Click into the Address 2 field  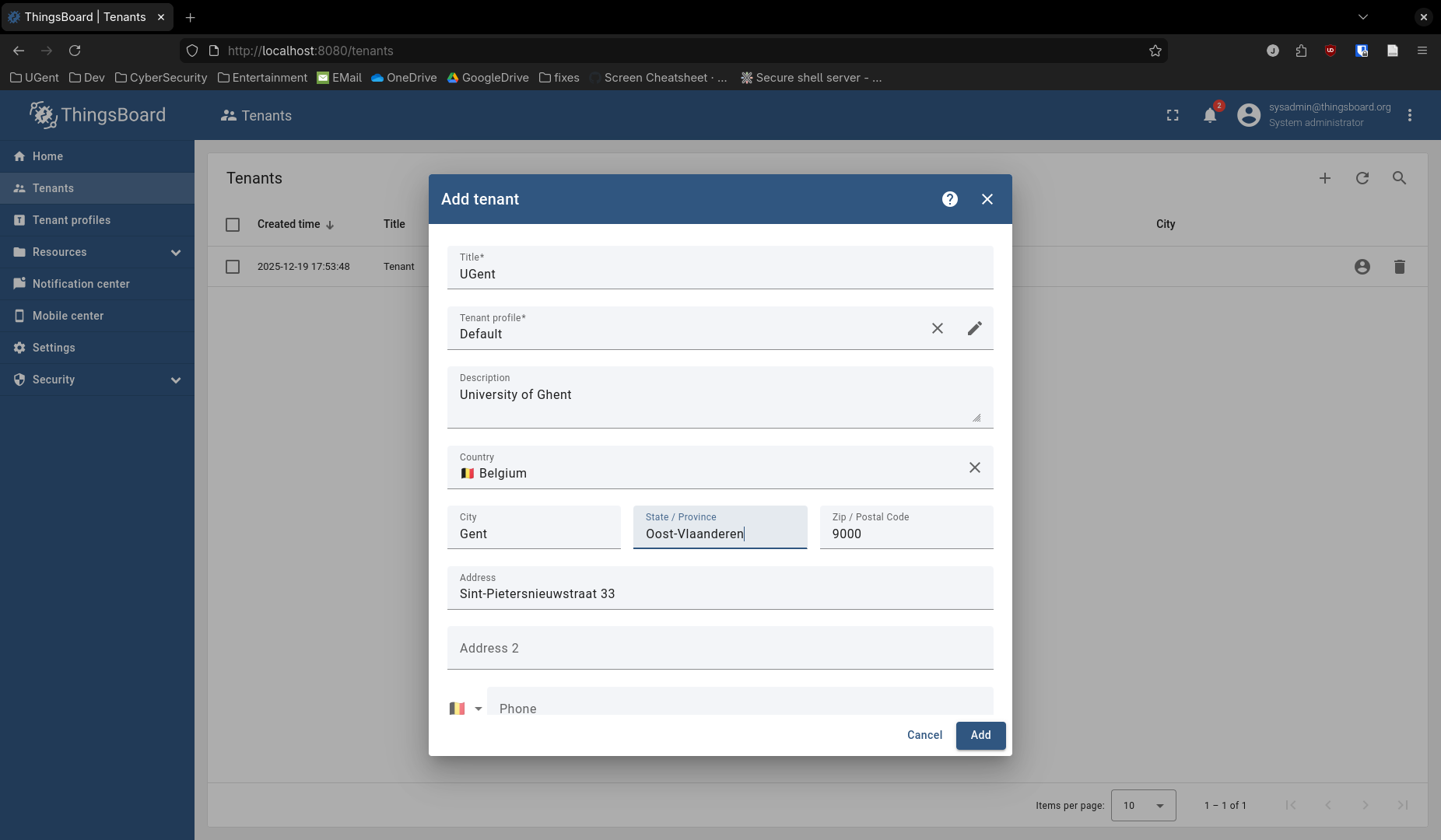[720, 649]
